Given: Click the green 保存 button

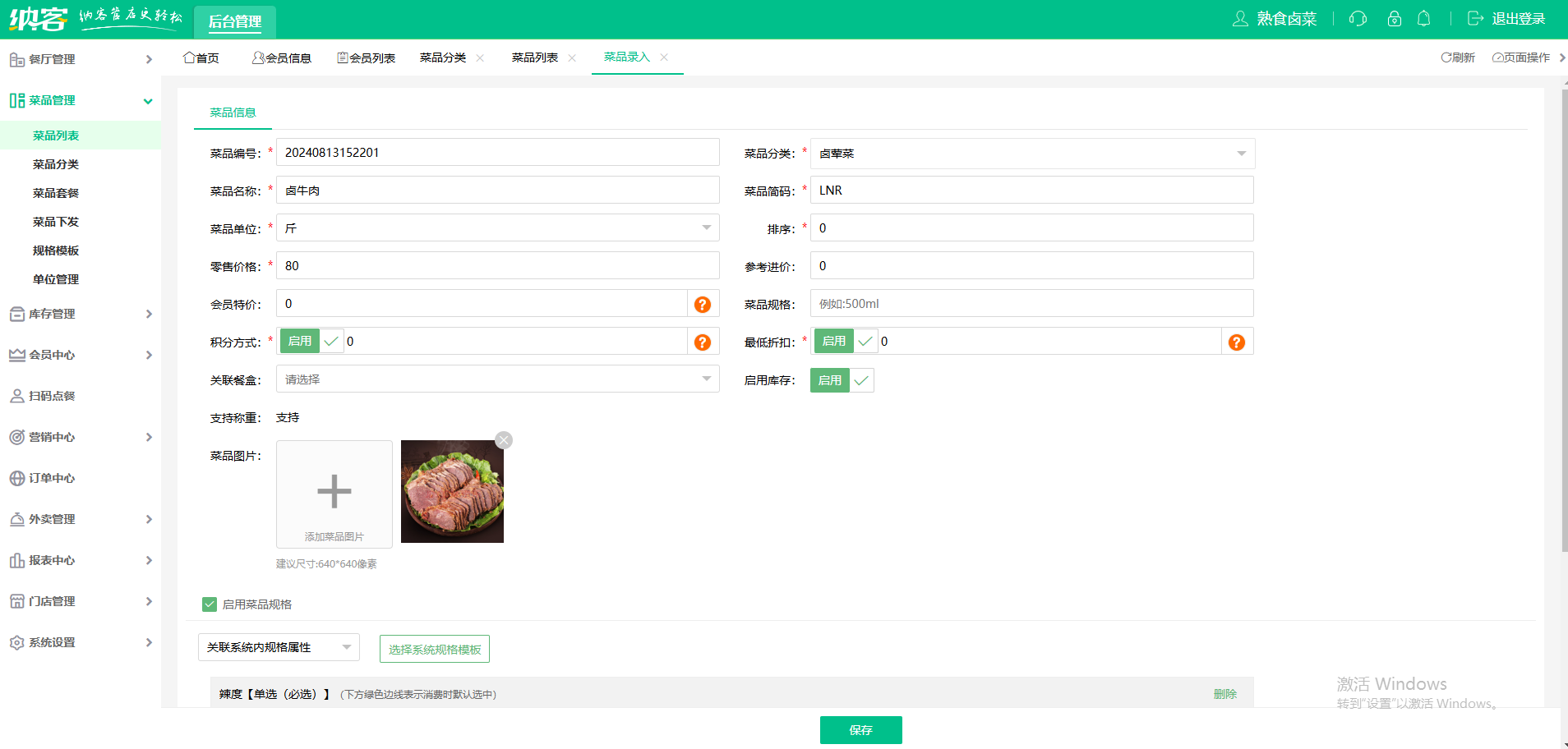Looking at the screenshot, I should click(x=860, y=730).
